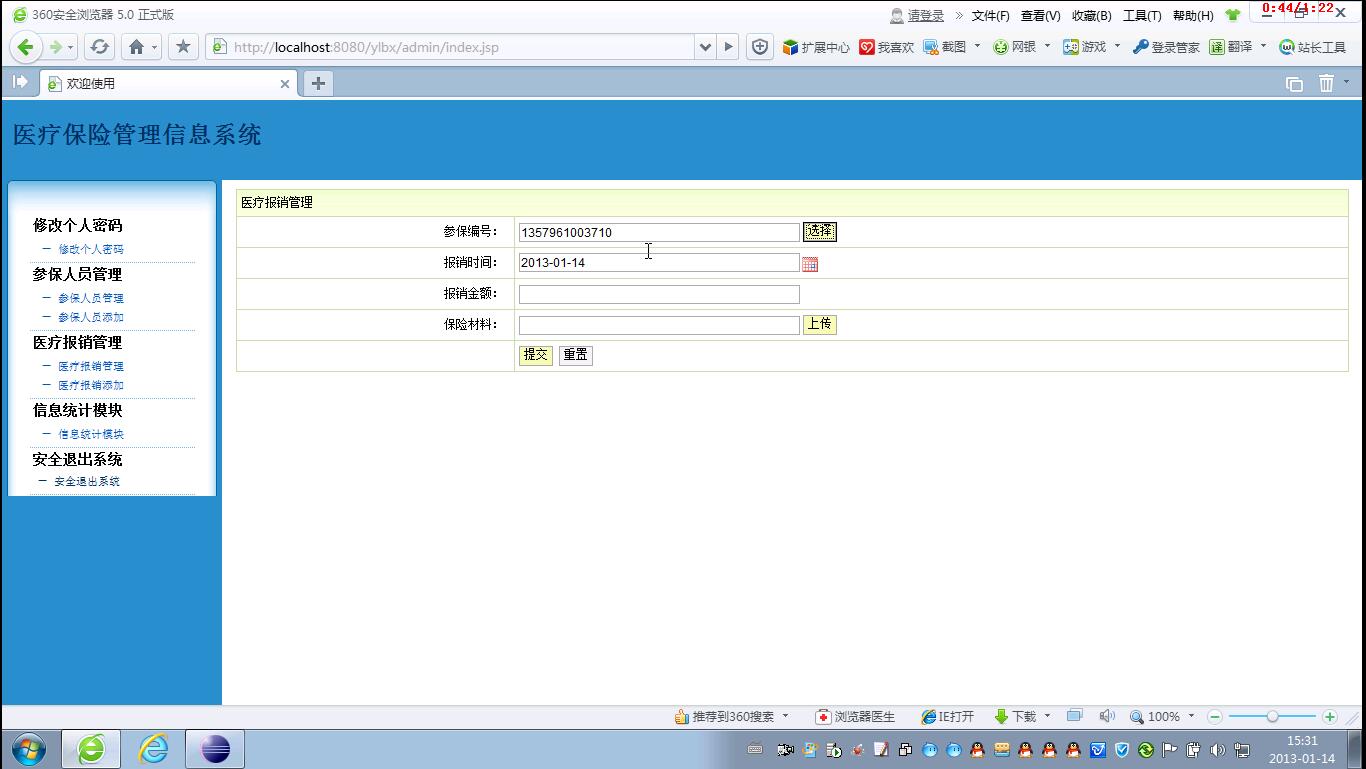Click the star favorites icon
This screenshot has width=1366, height=769.
[x=183, y=47]
